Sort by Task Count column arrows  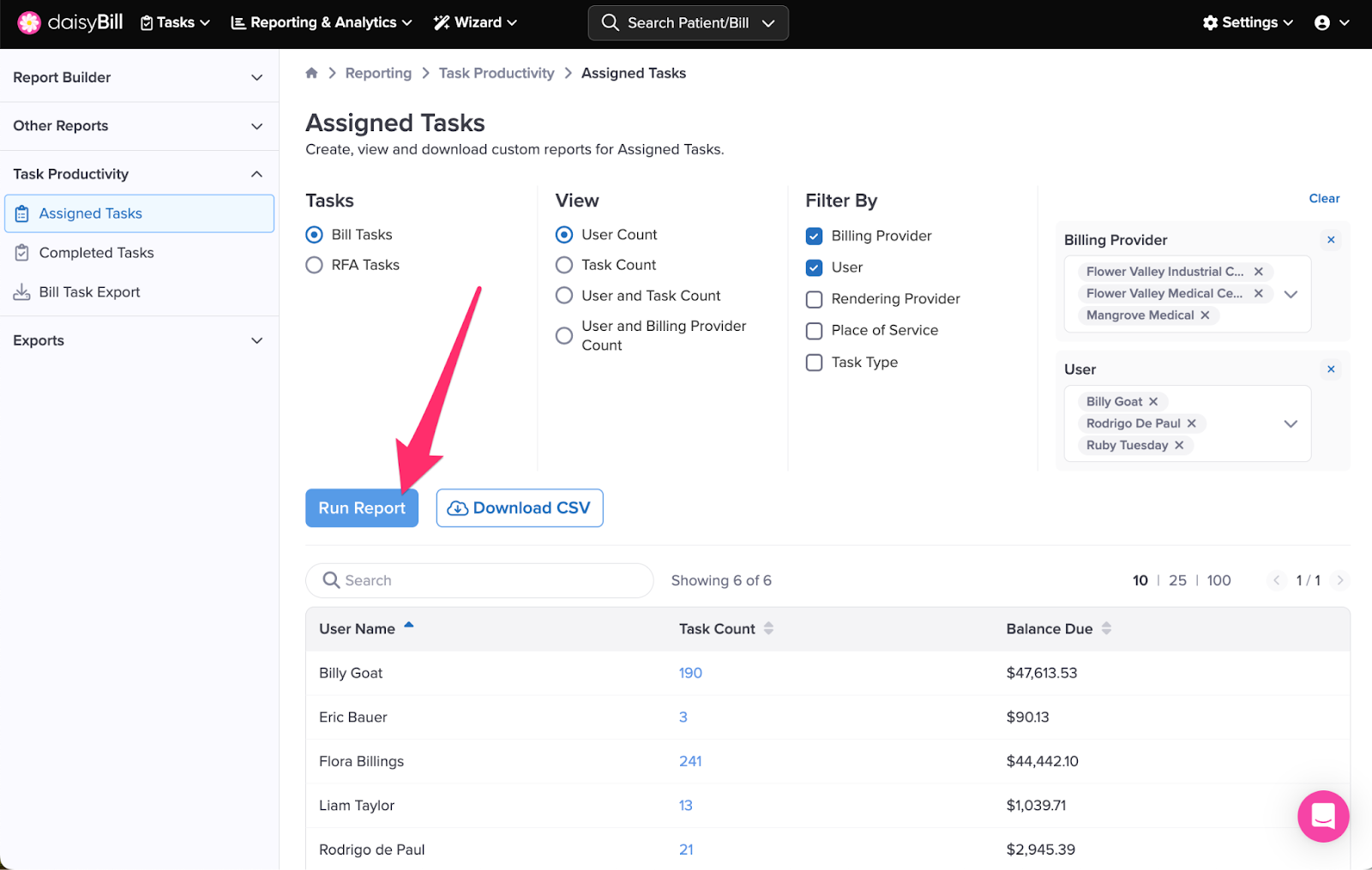coord(768,628)
